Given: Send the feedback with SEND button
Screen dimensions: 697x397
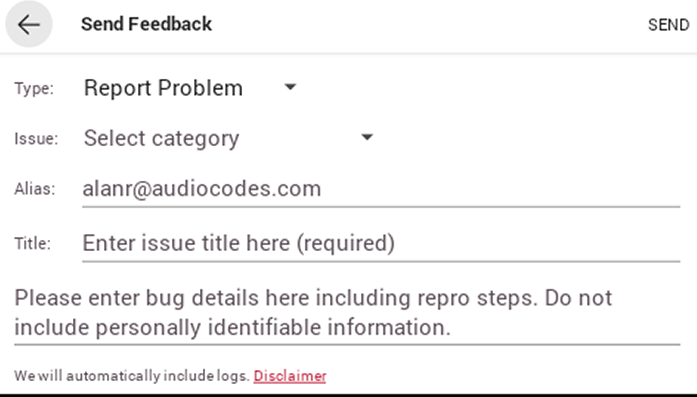Looking at the screenshot, I should pyautogui.click(x=668, y=25).
